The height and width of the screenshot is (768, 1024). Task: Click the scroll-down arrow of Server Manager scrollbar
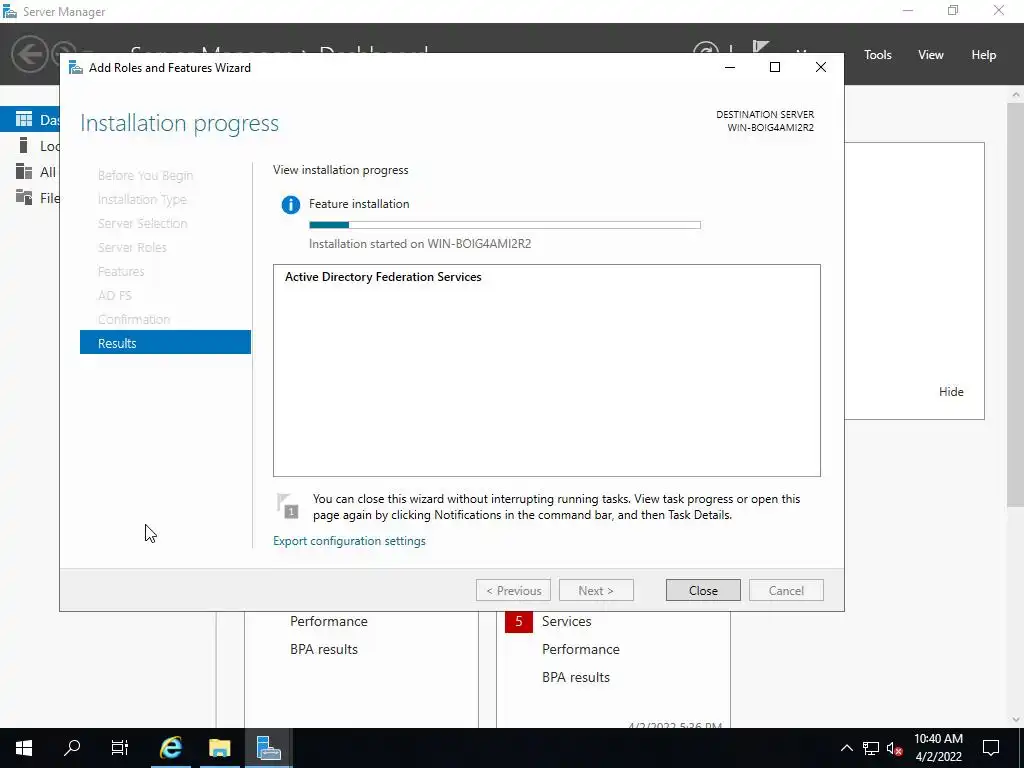click(x=1016, y=720)
